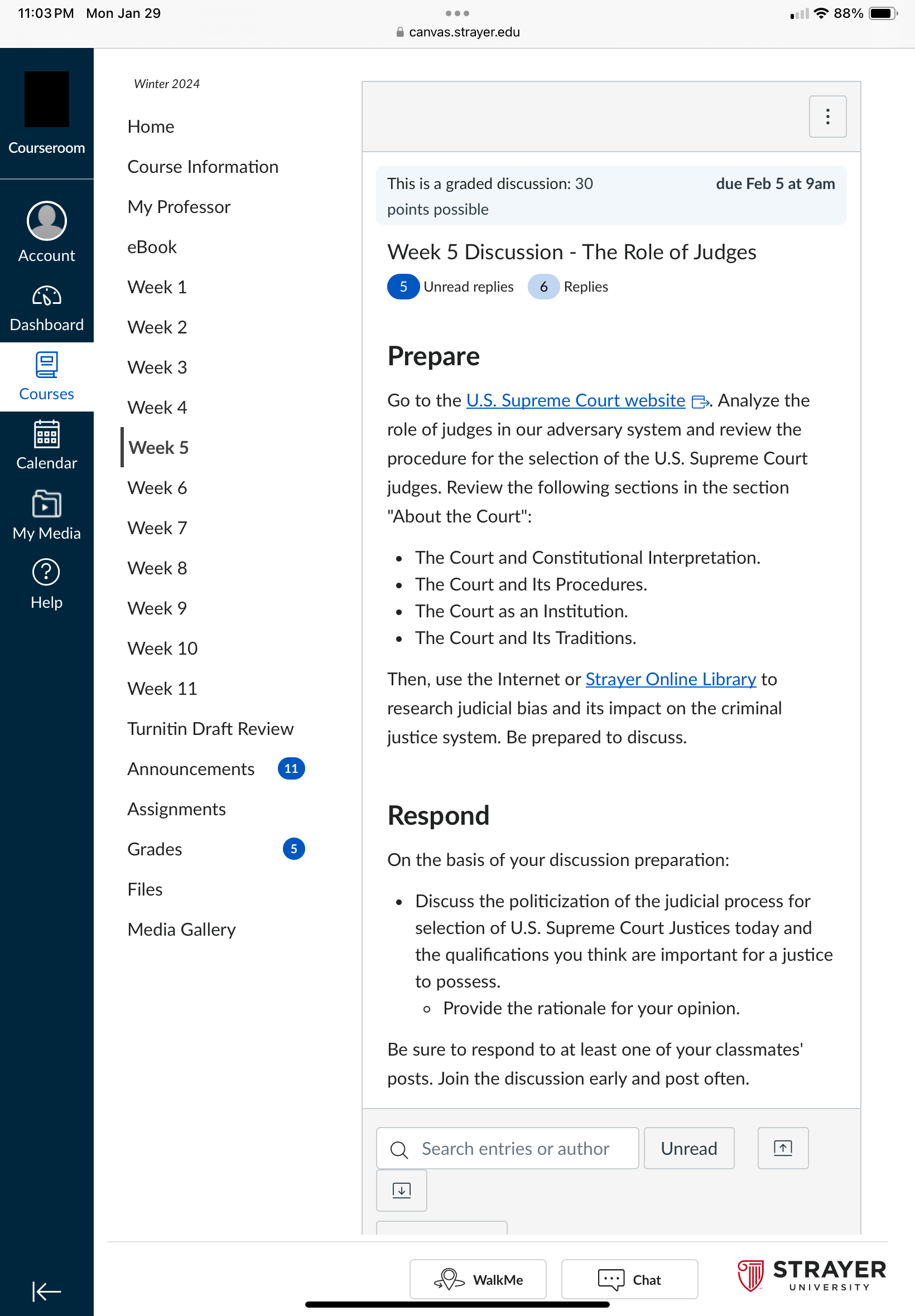Image resolution: width=915 pixels, height=1316 pixels.
Task: Click the expand threads upload-arrow icon
Action: coord(783,1148)
